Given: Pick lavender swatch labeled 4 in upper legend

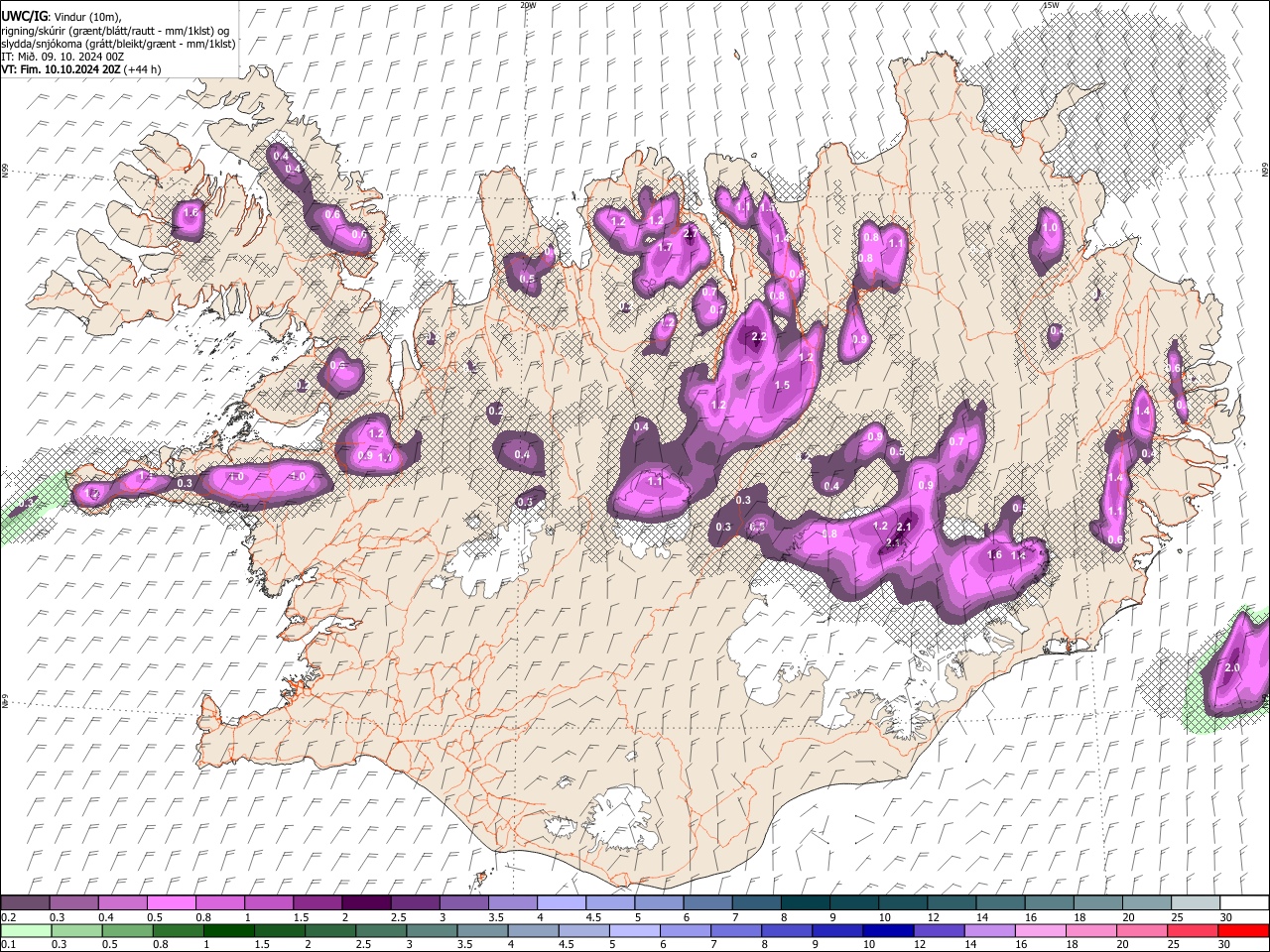Looking at the screenshot, I should [560, 902].
